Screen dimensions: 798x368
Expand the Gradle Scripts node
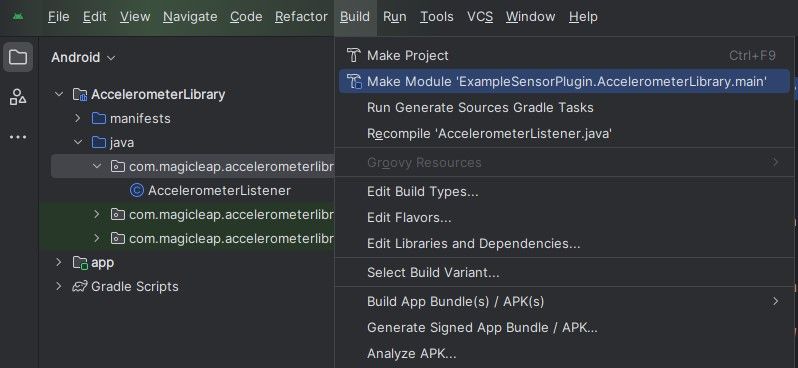point(59,286)
